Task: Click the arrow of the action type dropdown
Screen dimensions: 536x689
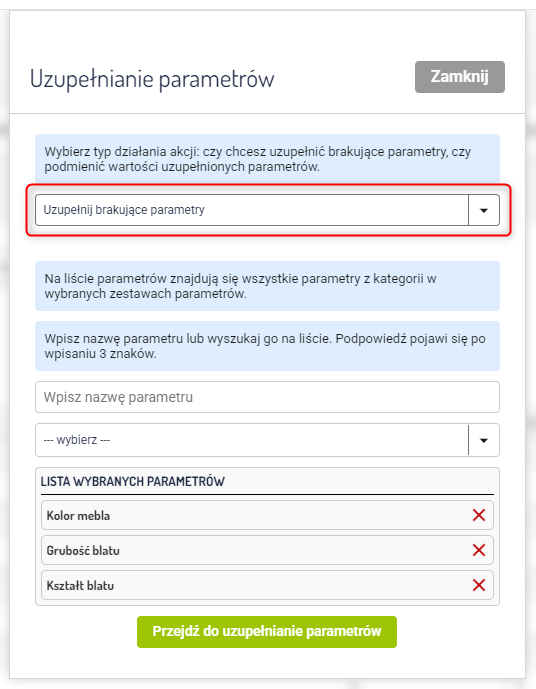Action: [484, 210]
